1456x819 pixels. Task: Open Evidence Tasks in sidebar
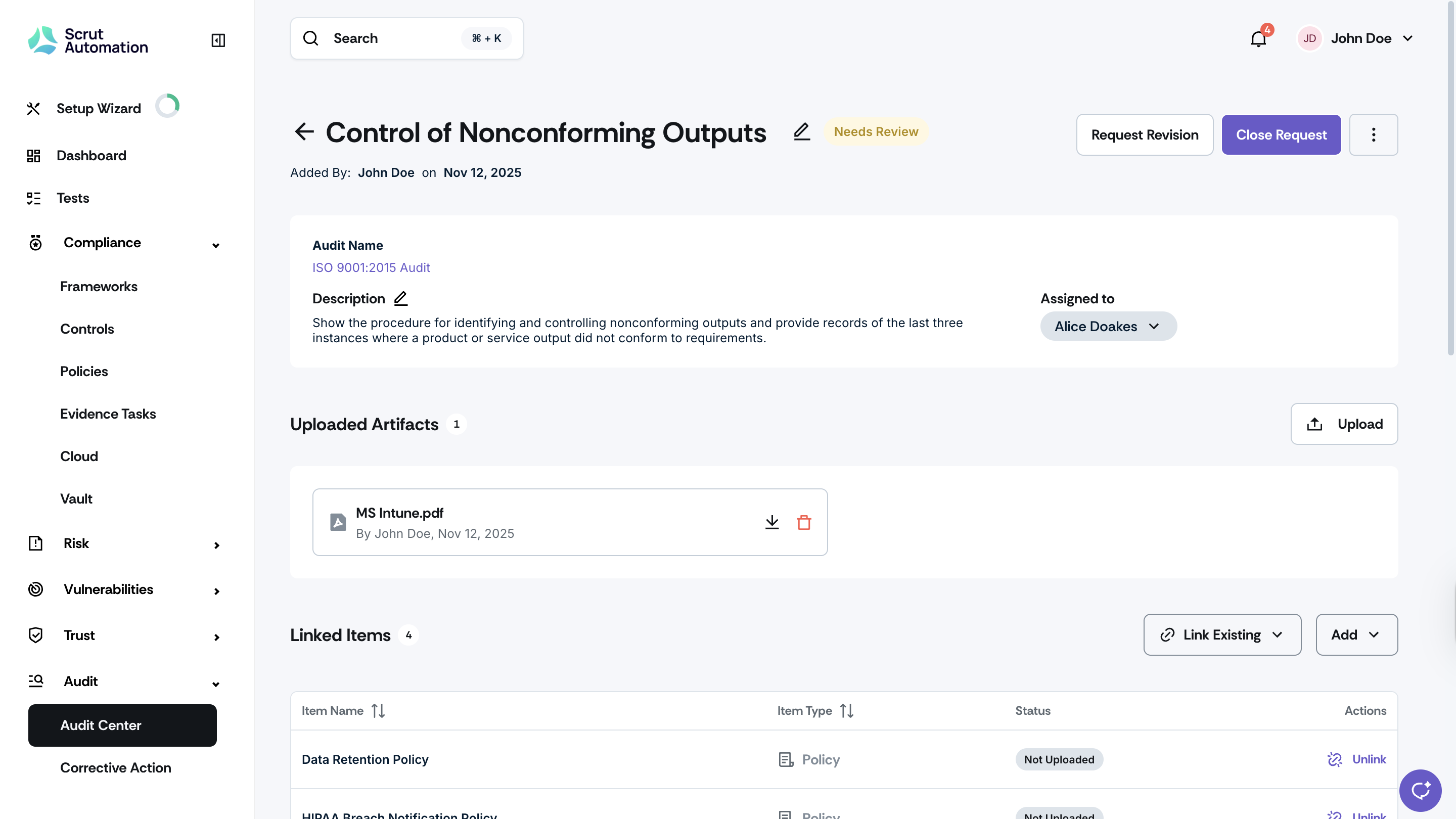point(108,414)
